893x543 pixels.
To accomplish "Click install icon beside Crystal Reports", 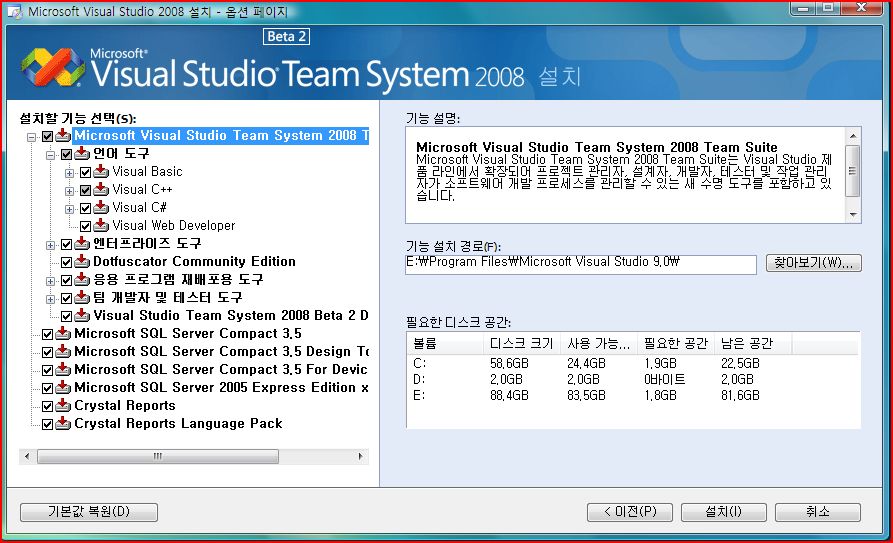I will 63,406.
